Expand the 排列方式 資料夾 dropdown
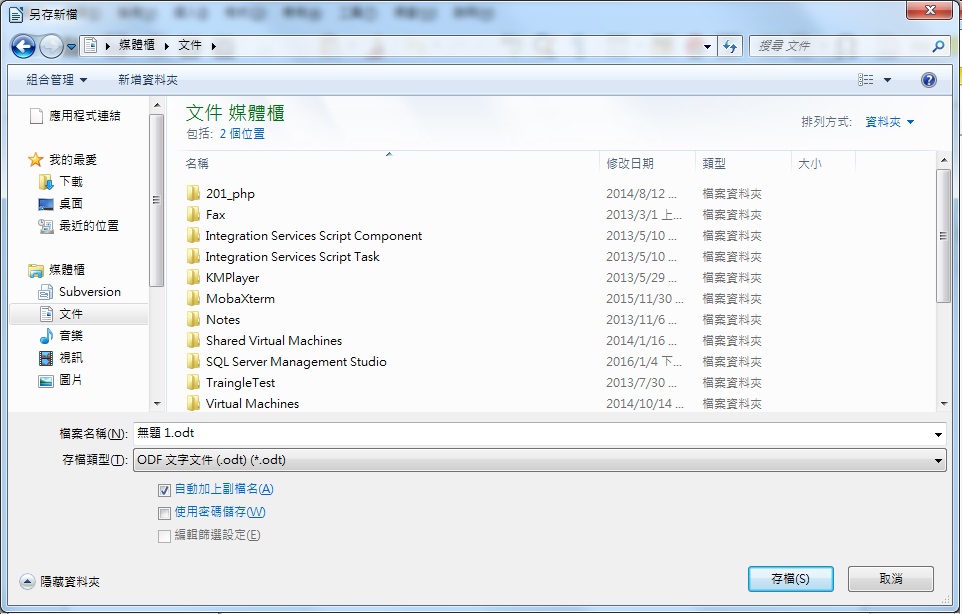962x614 pixels. 889,122
